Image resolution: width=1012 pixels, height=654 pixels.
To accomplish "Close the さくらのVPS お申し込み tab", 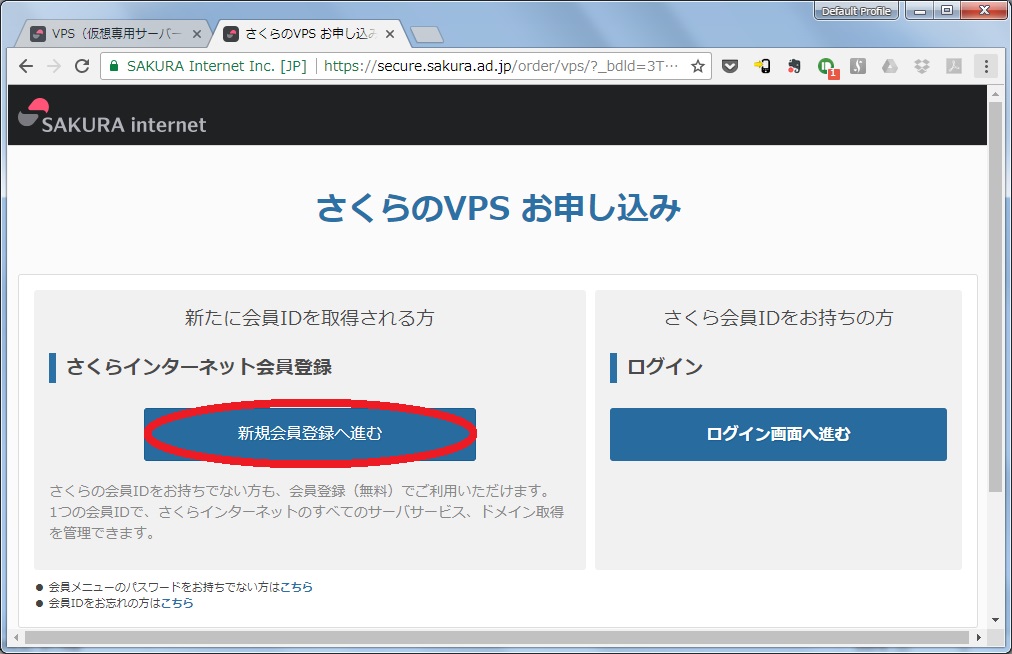I will click(x=390, y=34).
